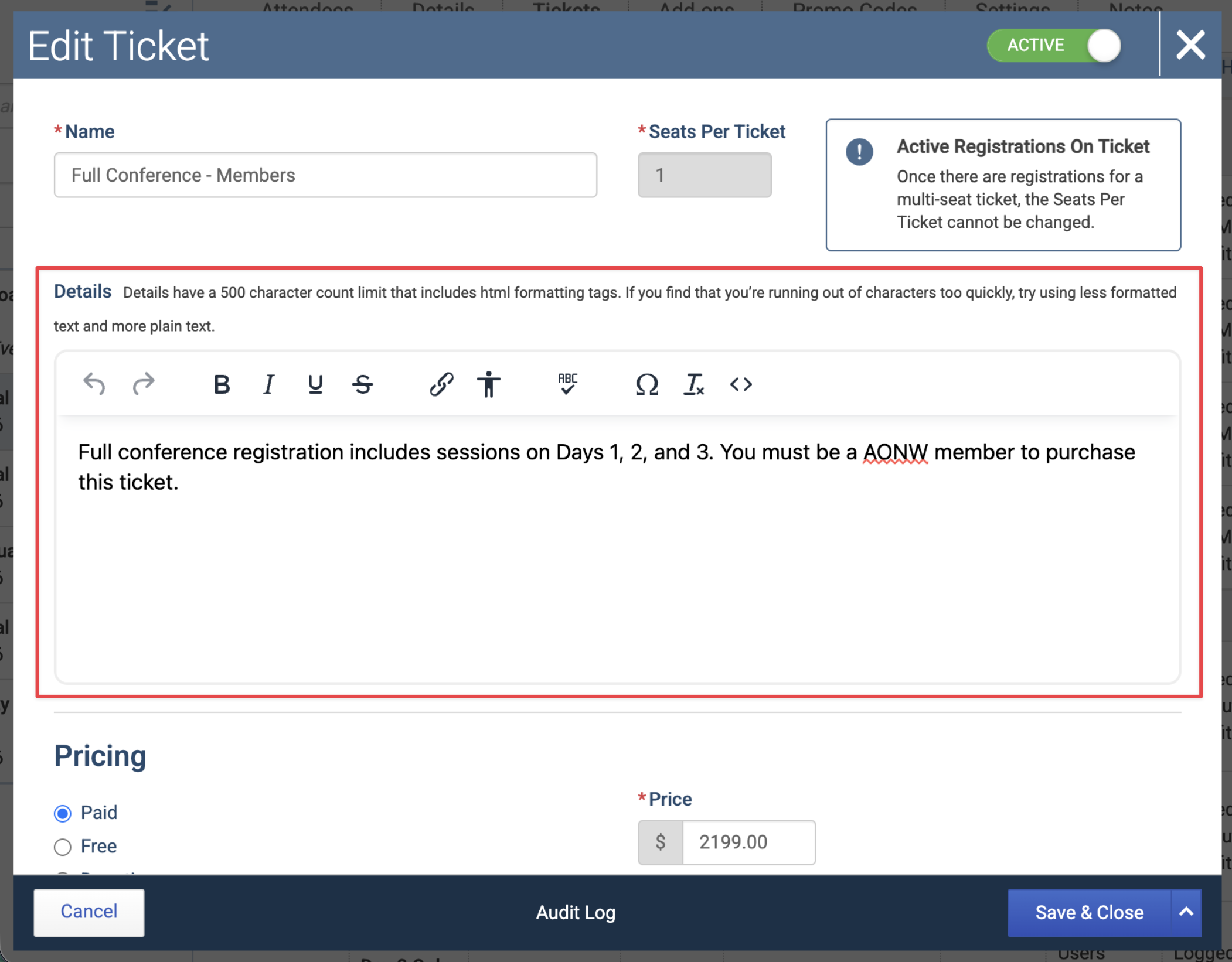1232x962 pixels.
Task: Open the source code view icon
Action: [741, 384]
